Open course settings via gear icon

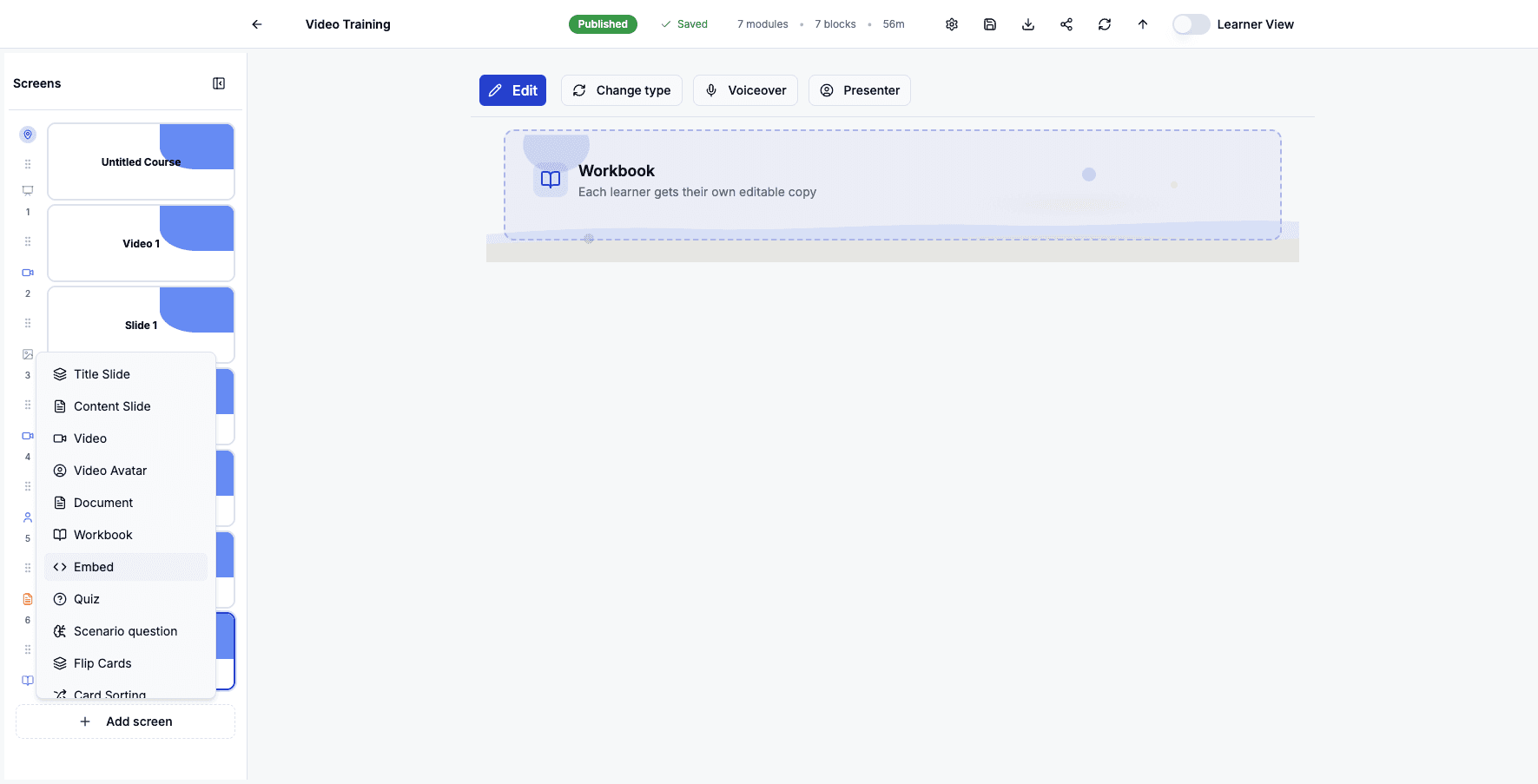click(x=951, y=23)
